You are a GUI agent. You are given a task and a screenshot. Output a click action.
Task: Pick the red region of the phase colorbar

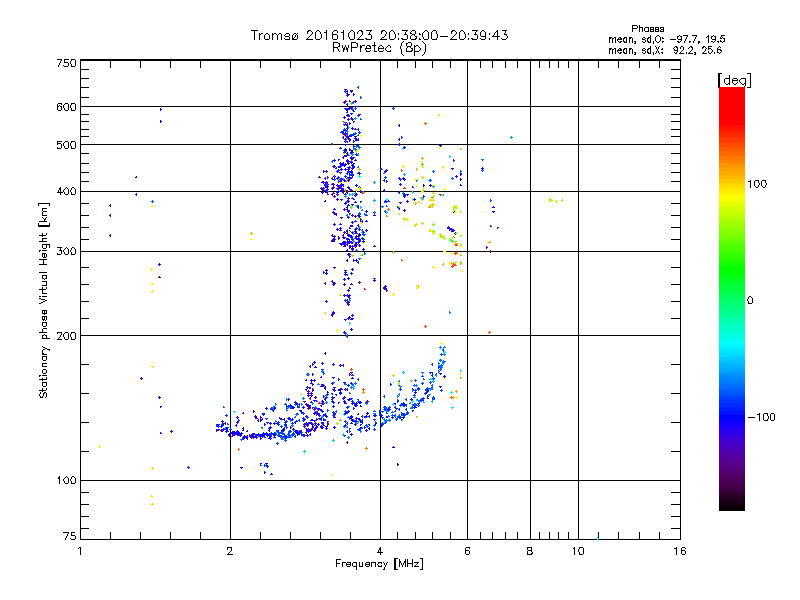point(732,107)
